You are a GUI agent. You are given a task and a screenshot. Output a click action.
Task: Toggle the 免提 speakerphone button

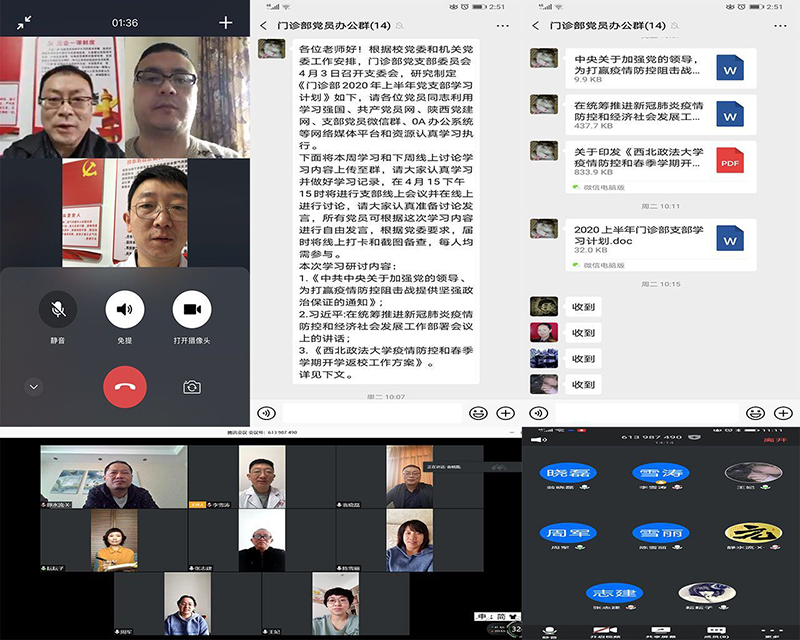click(124, 310)
